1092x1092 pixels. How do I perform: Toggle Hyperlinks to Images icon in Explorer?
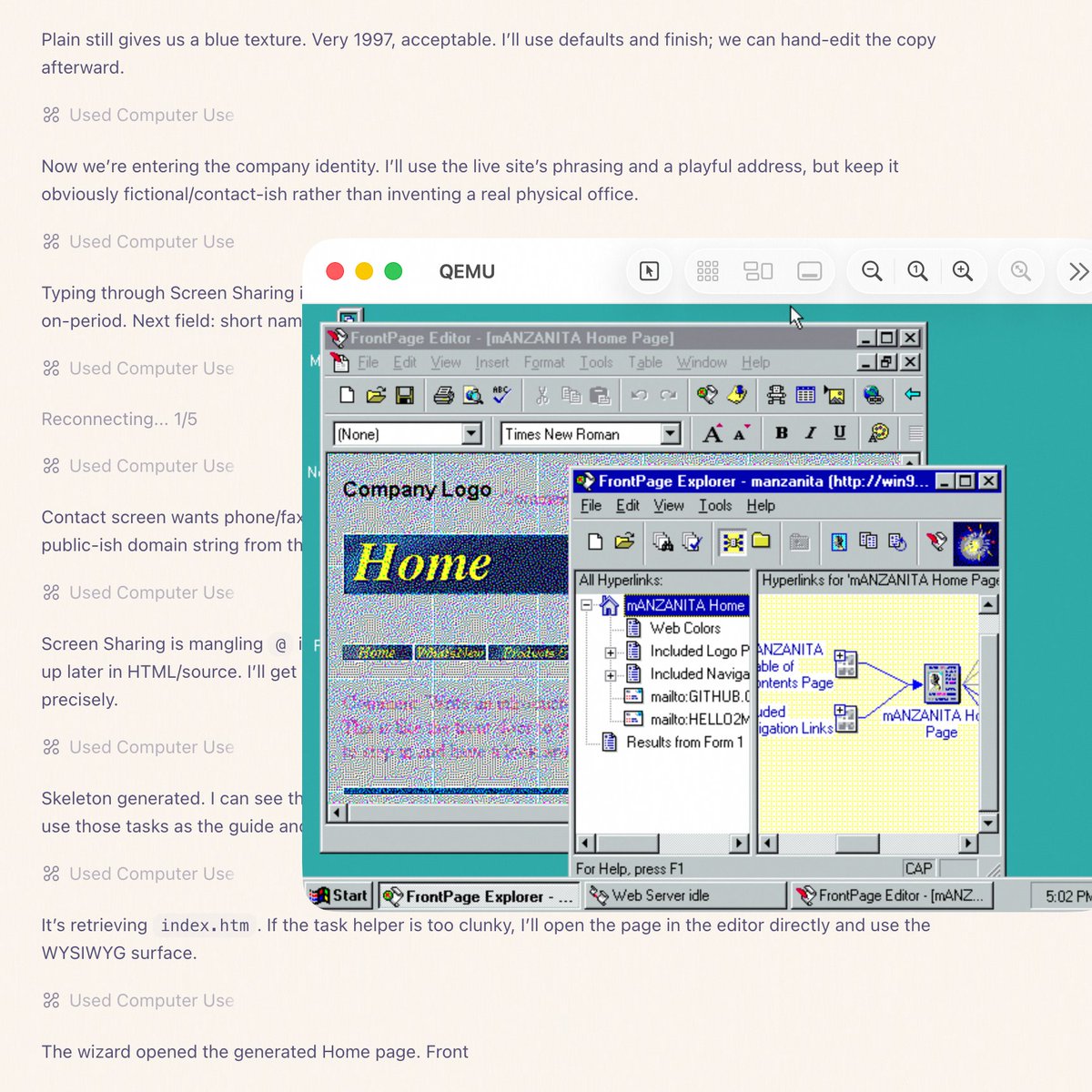pos(839,542)
